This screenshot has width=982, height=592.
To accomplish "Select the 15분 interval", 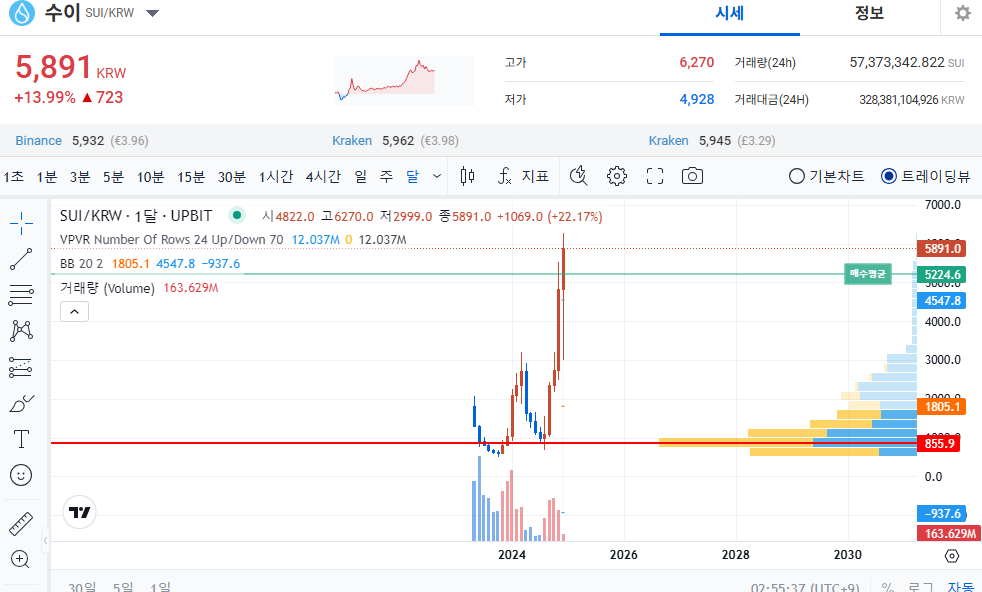I will pos(191,177).
